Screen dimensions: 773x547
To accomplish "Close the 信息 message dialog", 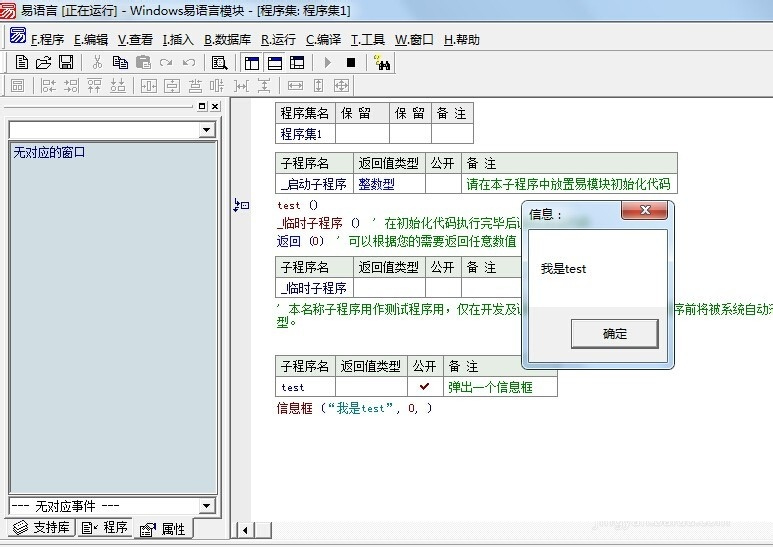I will 645,211.
